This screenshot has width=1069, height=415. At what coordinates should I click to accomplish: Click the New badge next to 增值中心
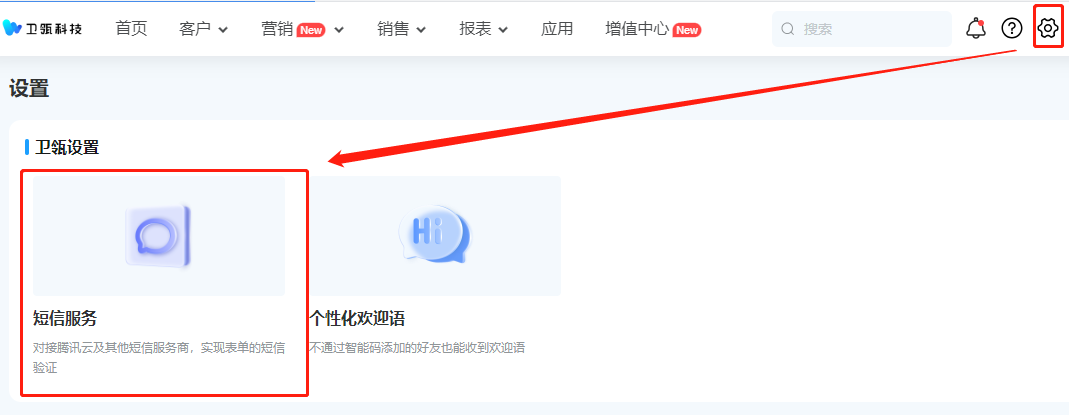687,29
